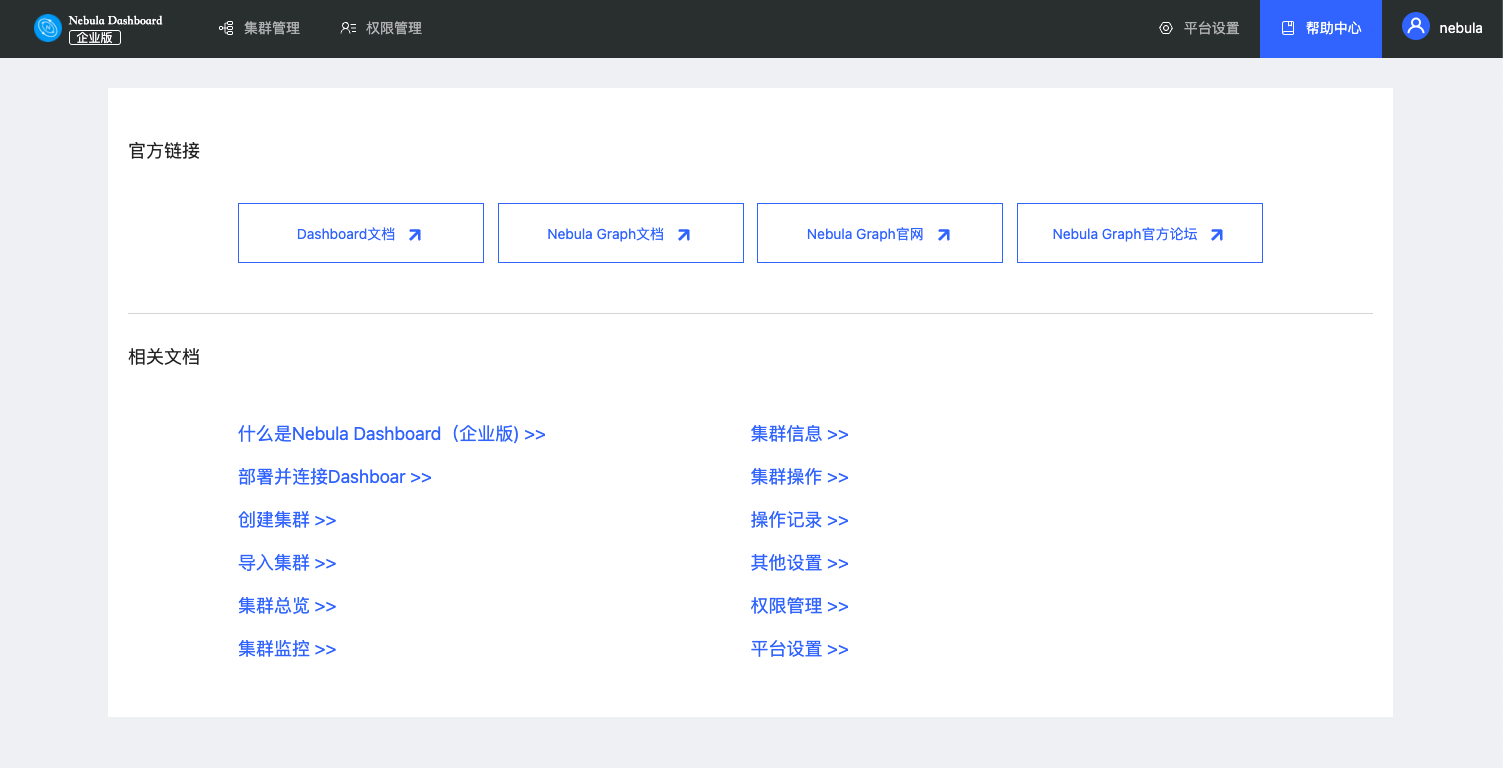Open the 什么是Nebula Dashboard（企业版）link
The width and height of the screenshot is (1503, 768).
[x=391, y=434]
